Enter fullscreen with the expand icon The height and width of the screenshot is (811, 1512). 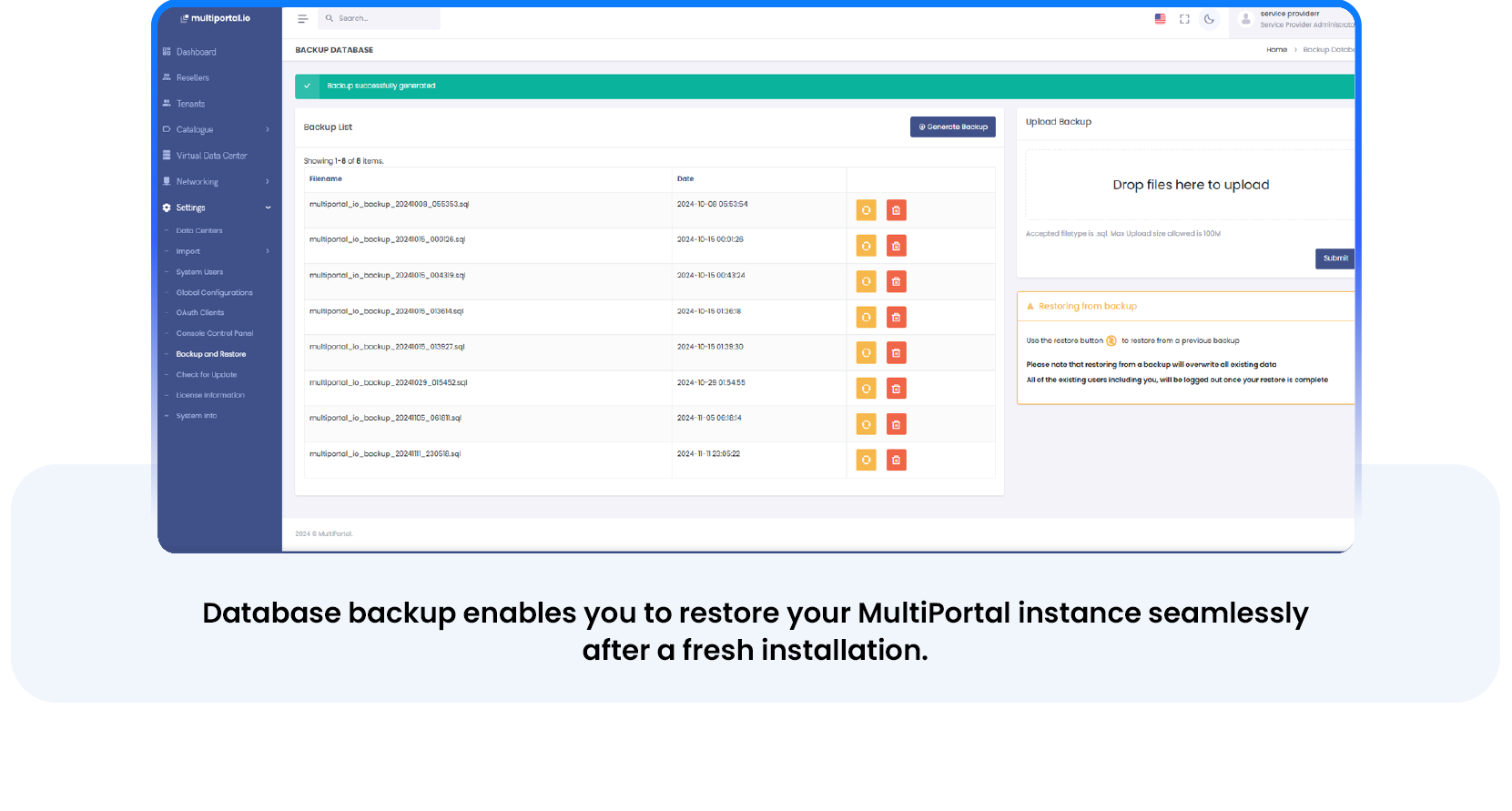click(x=1184, y=18)
